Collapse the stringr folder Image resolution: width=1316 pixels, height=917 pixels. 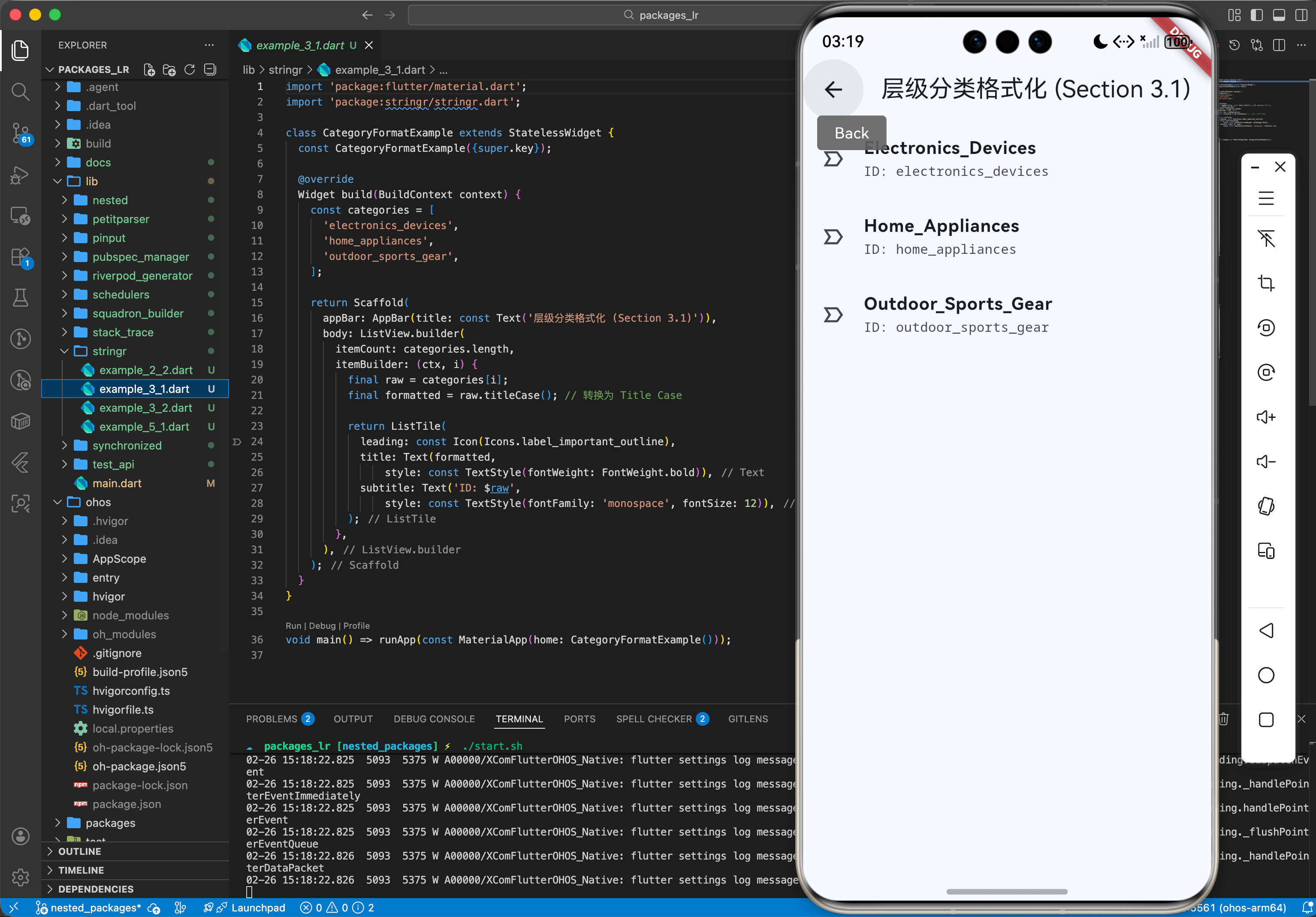[x=109, y=351]
